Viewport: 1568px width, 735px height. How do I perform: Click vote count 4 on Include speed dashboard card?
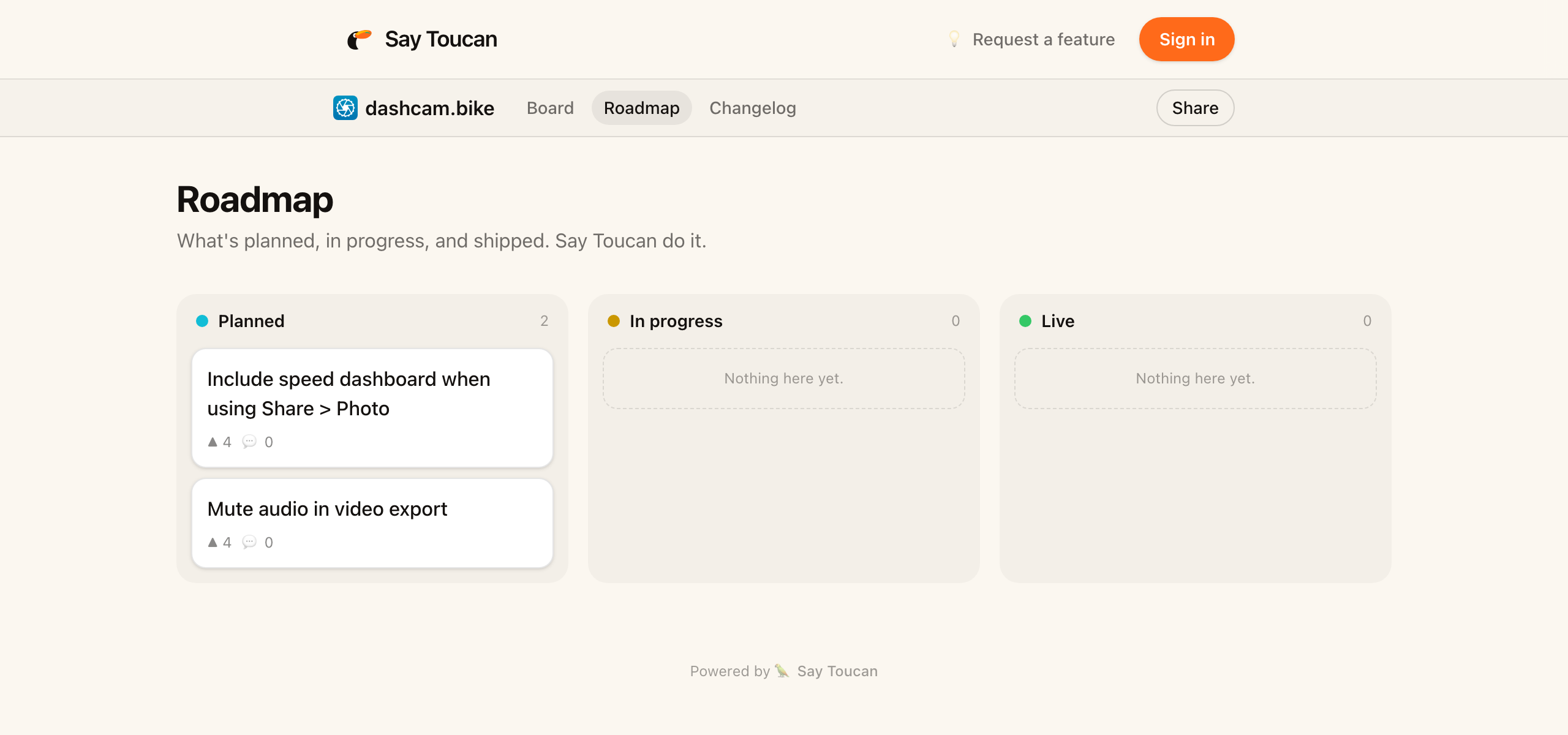227,442
